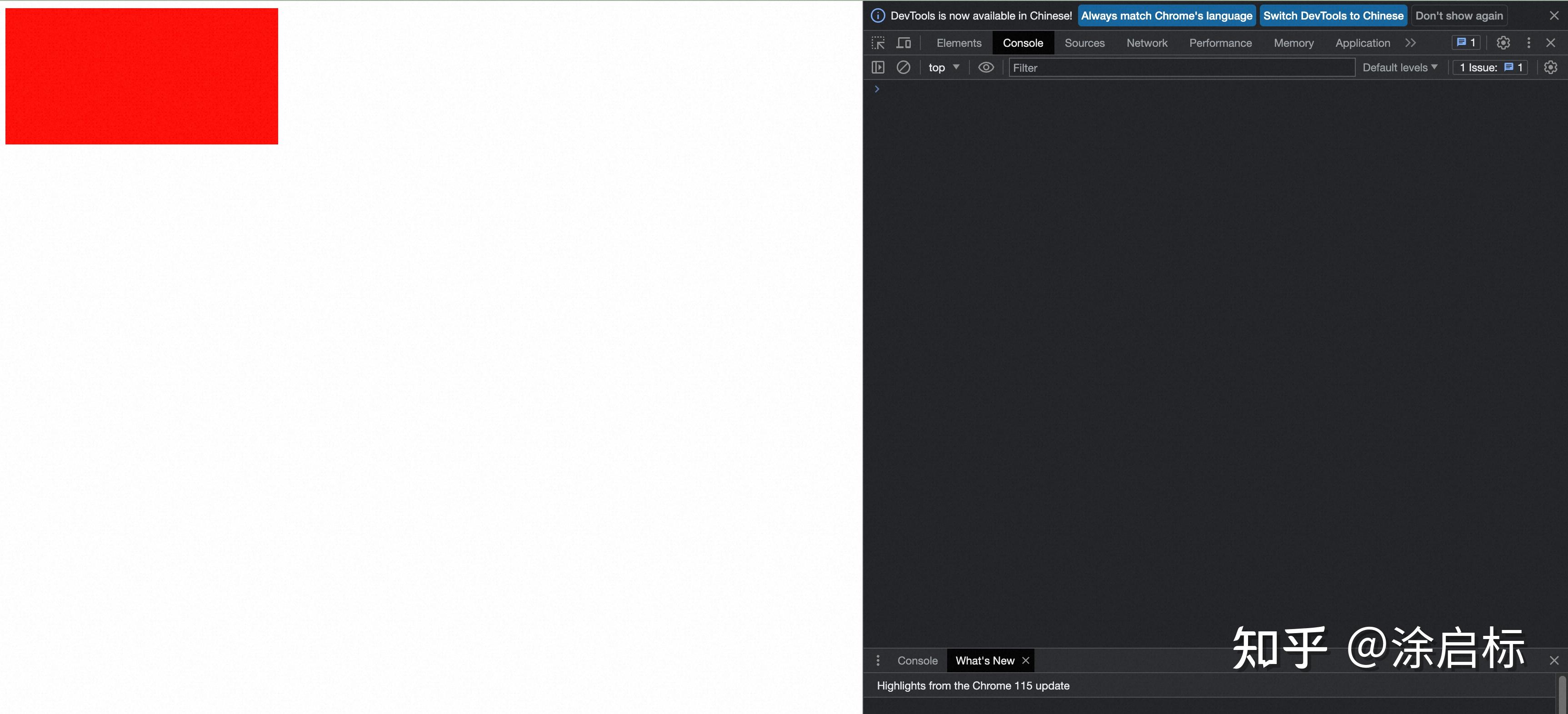
Task: Activate the inspect element picker icon
Action: (x=878, y=43)
